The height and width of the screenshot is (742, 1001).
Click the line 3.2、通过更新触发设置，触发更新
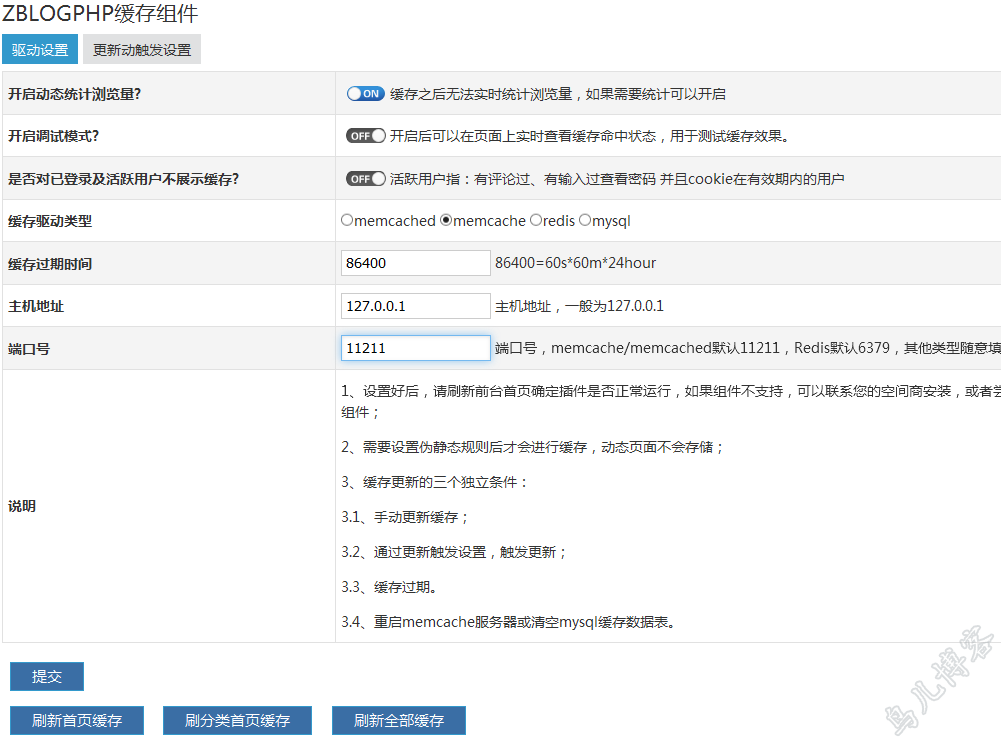pos(454,552)
